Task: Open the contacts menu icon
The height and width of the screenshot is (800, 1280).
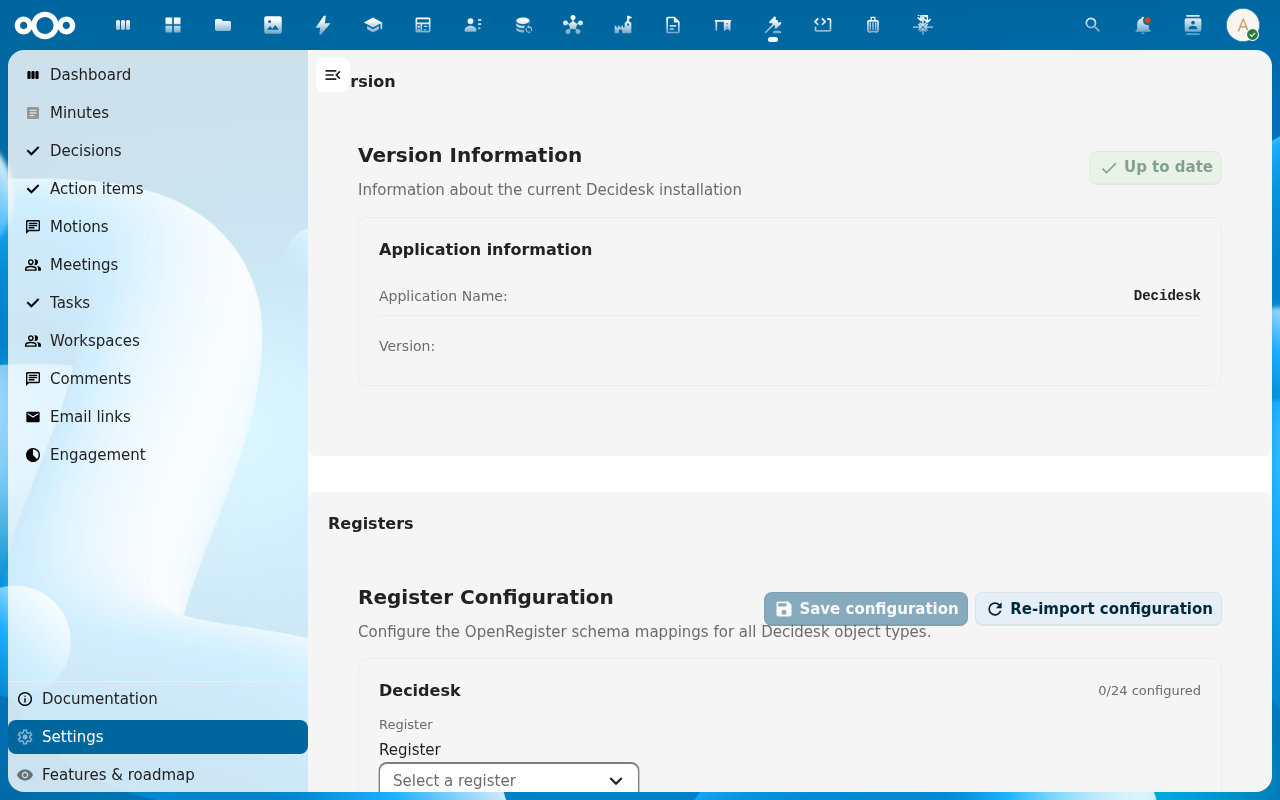Action: click(1193, 25)
